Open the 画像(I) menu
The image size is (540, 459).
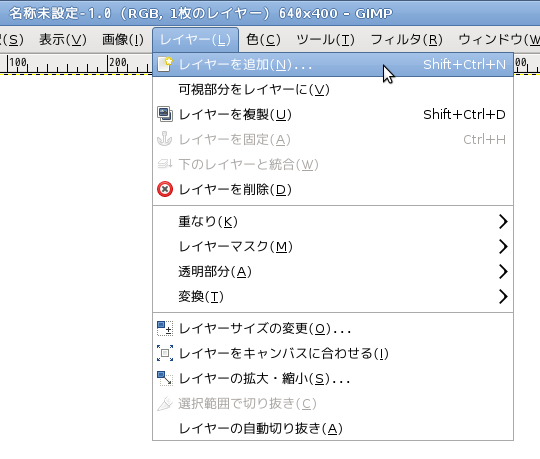pyautogui.click(x=123, y=40)
